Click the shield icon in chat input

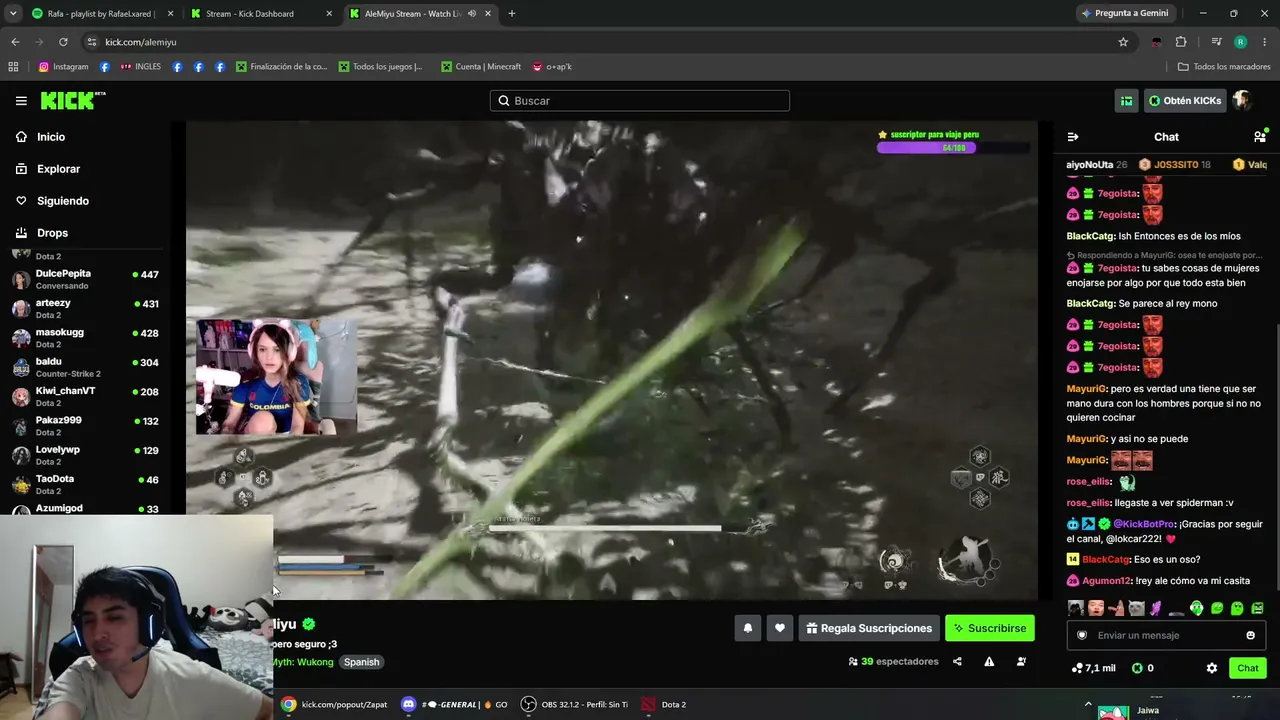pyautogui.click(x=1081, y=635)
